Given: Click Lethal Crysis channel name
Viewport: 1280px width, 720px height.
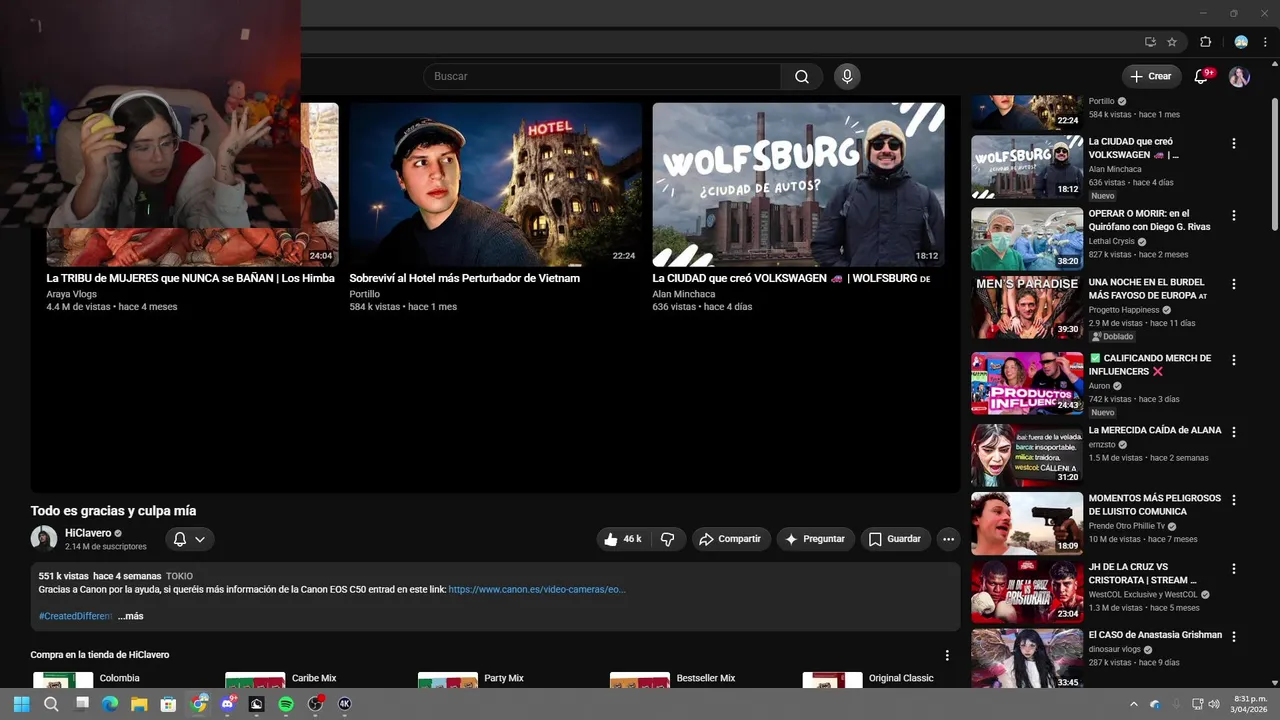Looking at the screenshot, I should [1111, 241].
